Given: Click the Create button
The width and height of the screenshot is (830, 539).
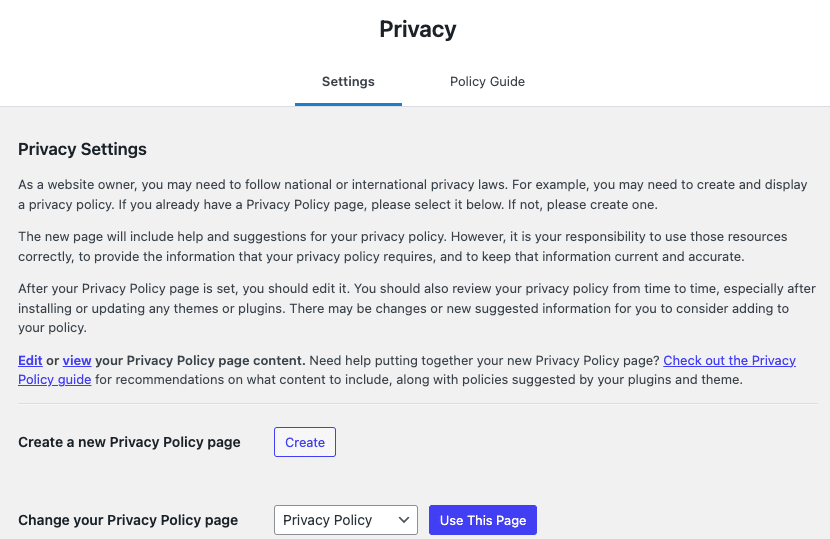Looking at the screenshot, I should tap(305, 442).
